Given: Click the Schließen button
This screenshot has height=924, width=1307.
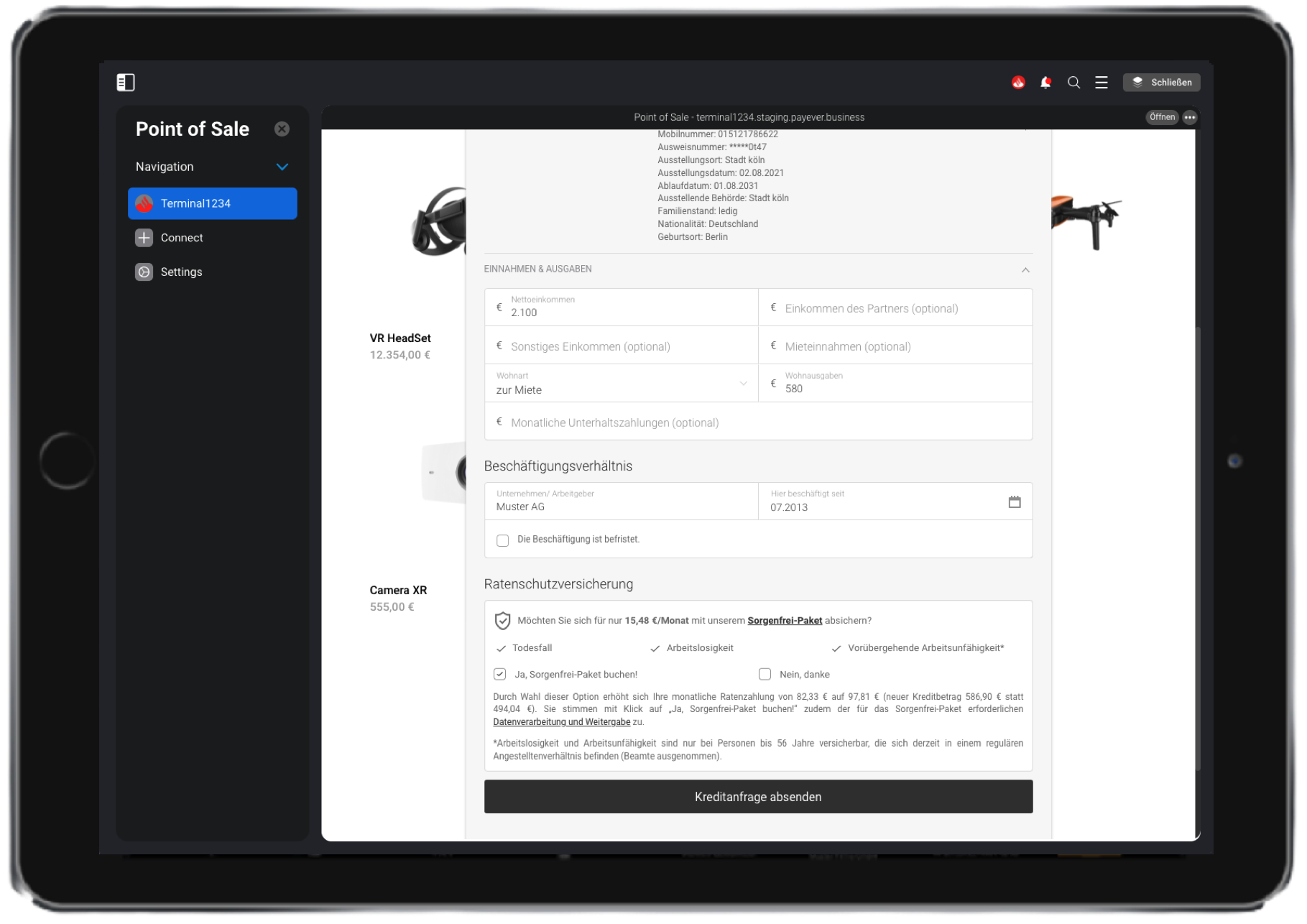Looking at the screenshot, I should coord(1161,83).
